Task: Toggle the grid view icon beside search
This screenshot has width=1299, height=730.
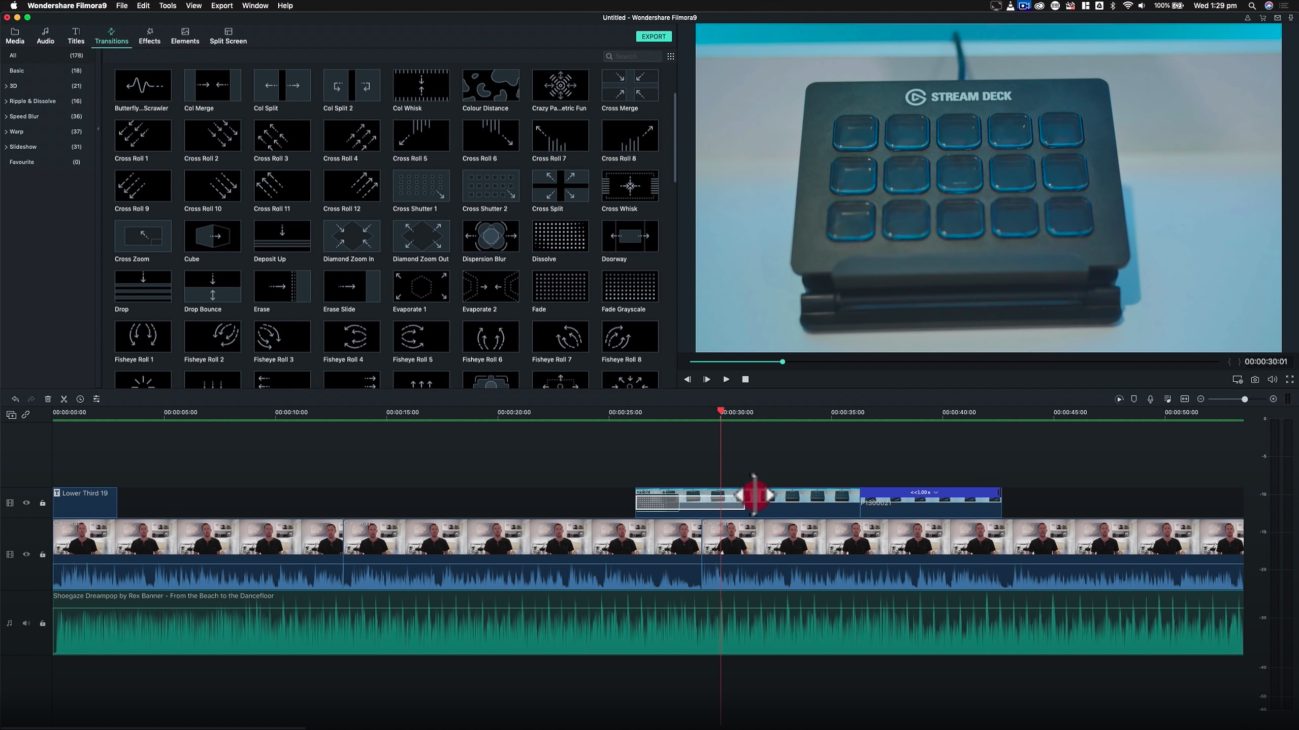Action: [671, 56]
